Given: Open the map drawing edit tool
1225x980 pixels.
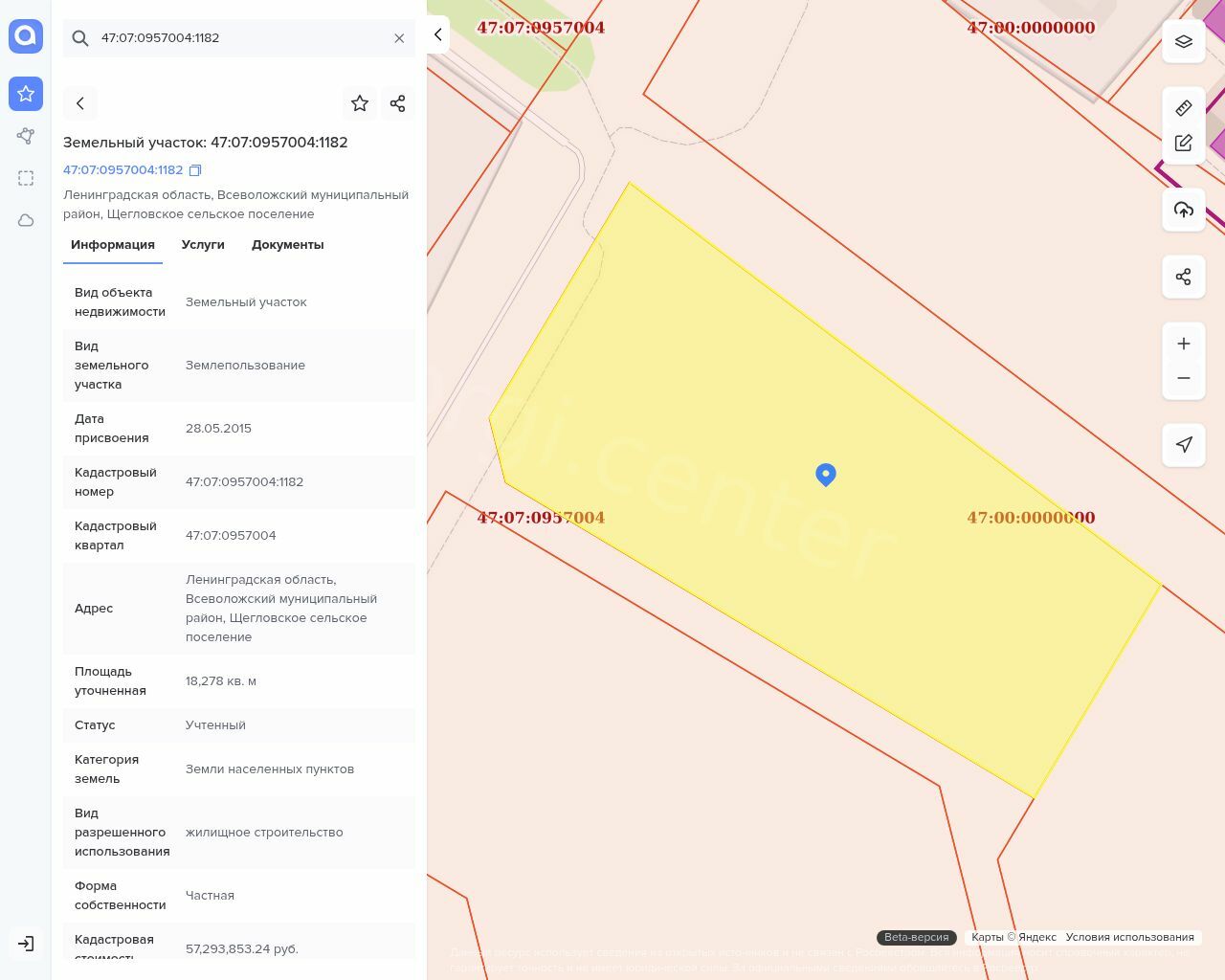Looking at the screenshot, I should coord(1184,144).
